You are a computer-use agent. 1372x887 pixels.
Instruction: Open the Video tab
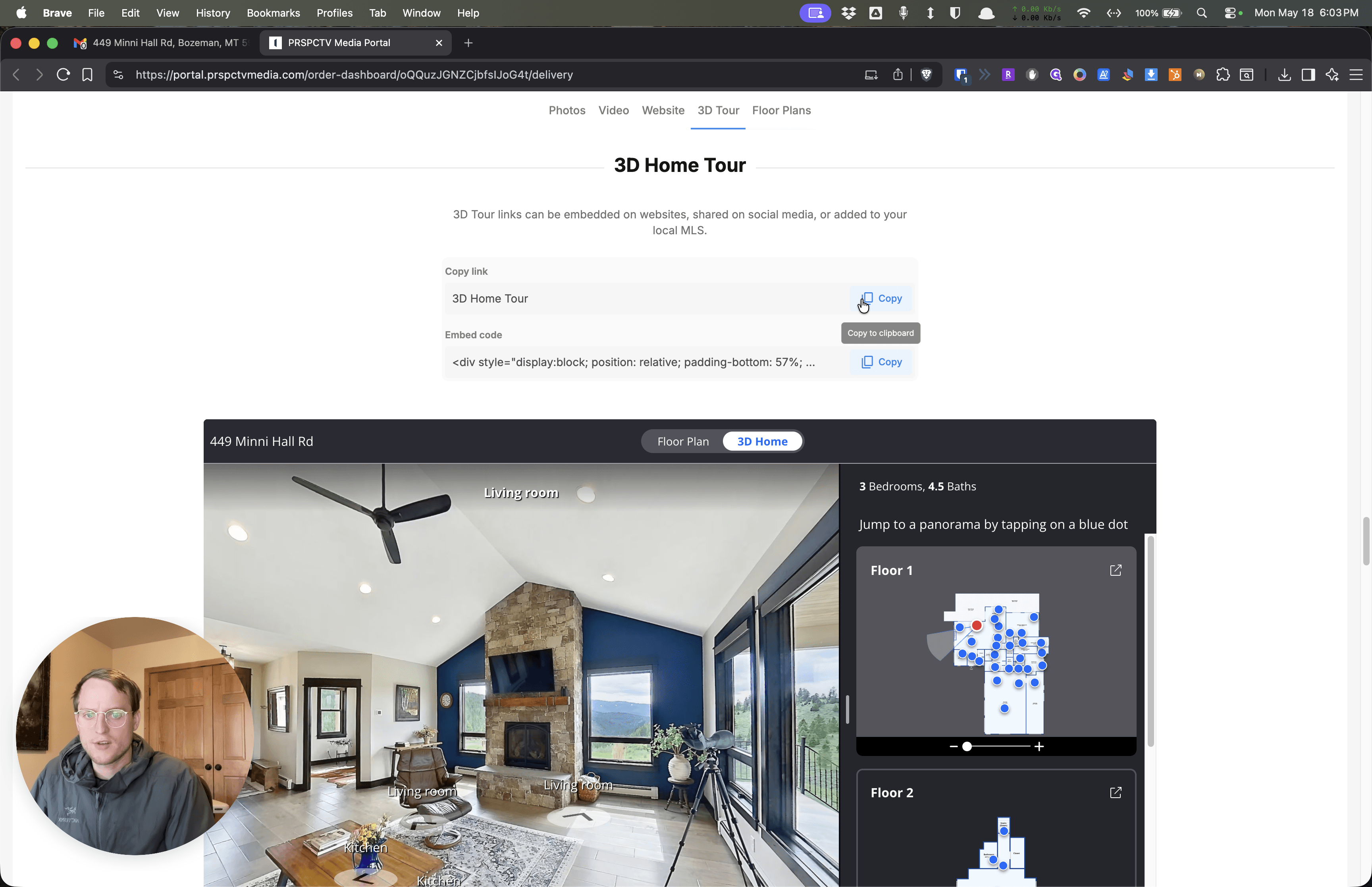point(613,110)
